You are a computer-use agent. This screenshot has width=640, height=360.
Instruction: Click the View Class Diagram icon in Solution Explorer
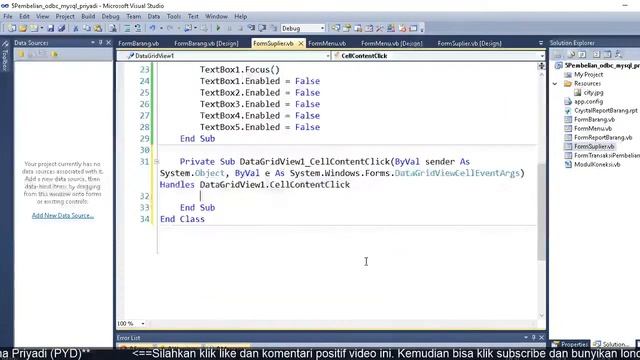coord(618,54)
